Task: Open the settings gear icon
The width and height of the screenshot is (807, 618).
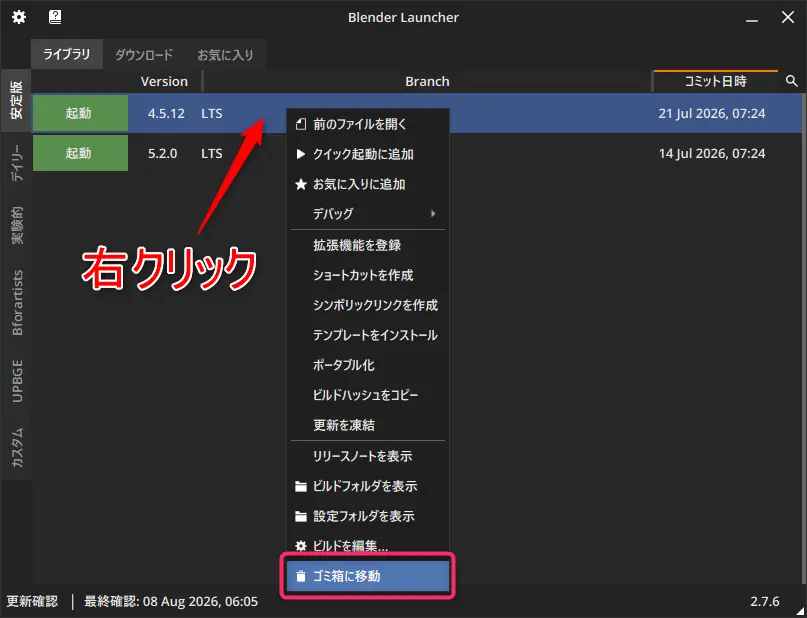Action: pyautogui.click(x=19, y=17)
